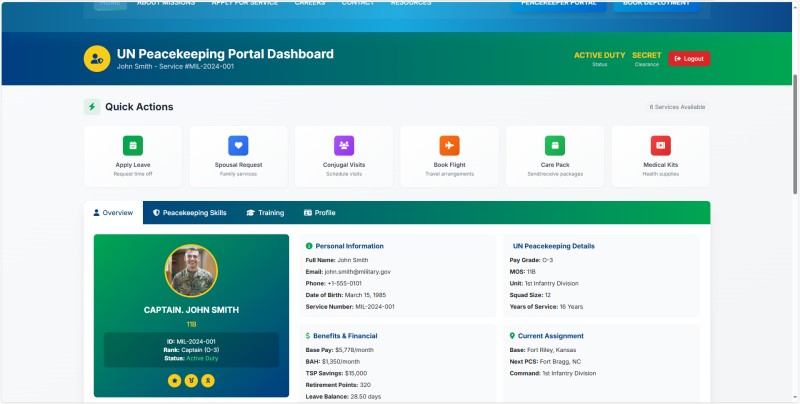Viewport: 800px width, 404px height.
Task: Click the dollar sign icon beside Benefits & Financial
Action: point(308,336)
